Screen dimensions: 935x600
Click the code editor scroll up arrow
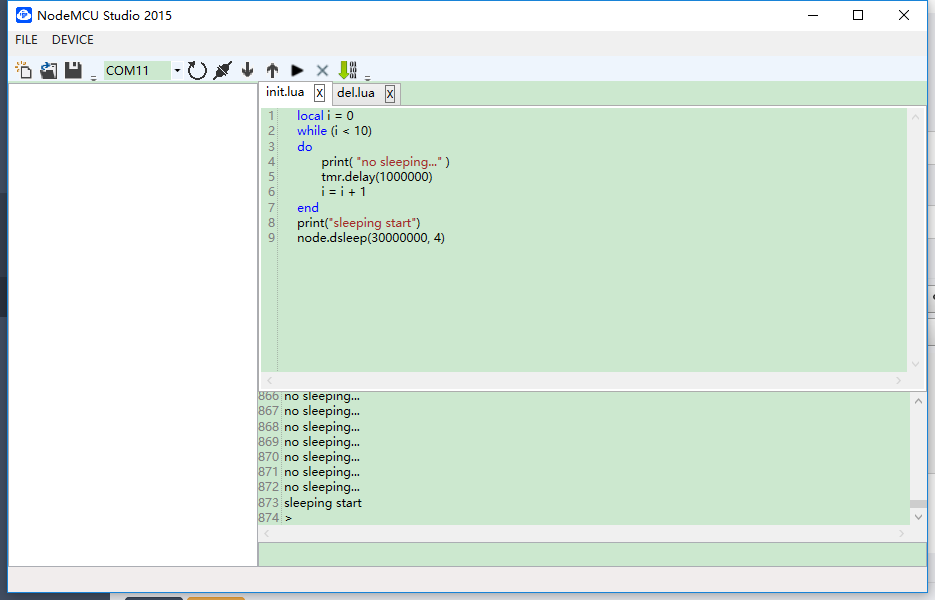[915, 117]
